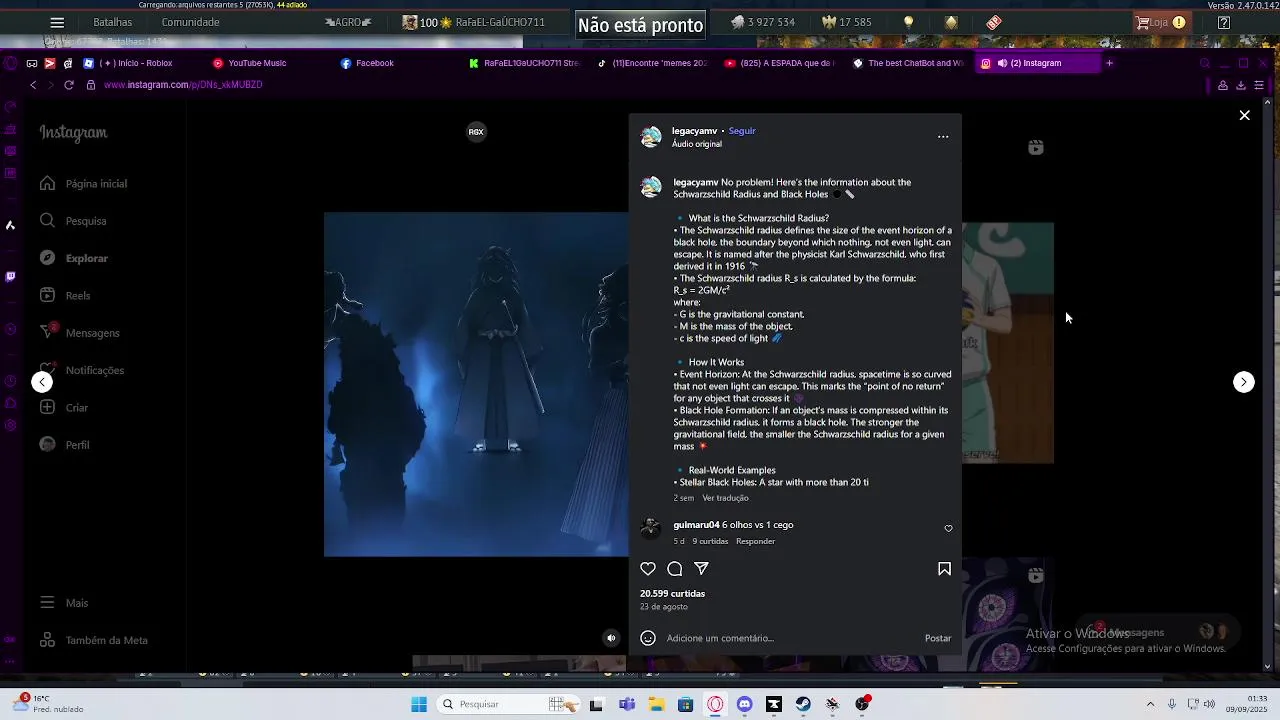Open Mensagens in the Instagram sidebar

(x=79, y=333)
